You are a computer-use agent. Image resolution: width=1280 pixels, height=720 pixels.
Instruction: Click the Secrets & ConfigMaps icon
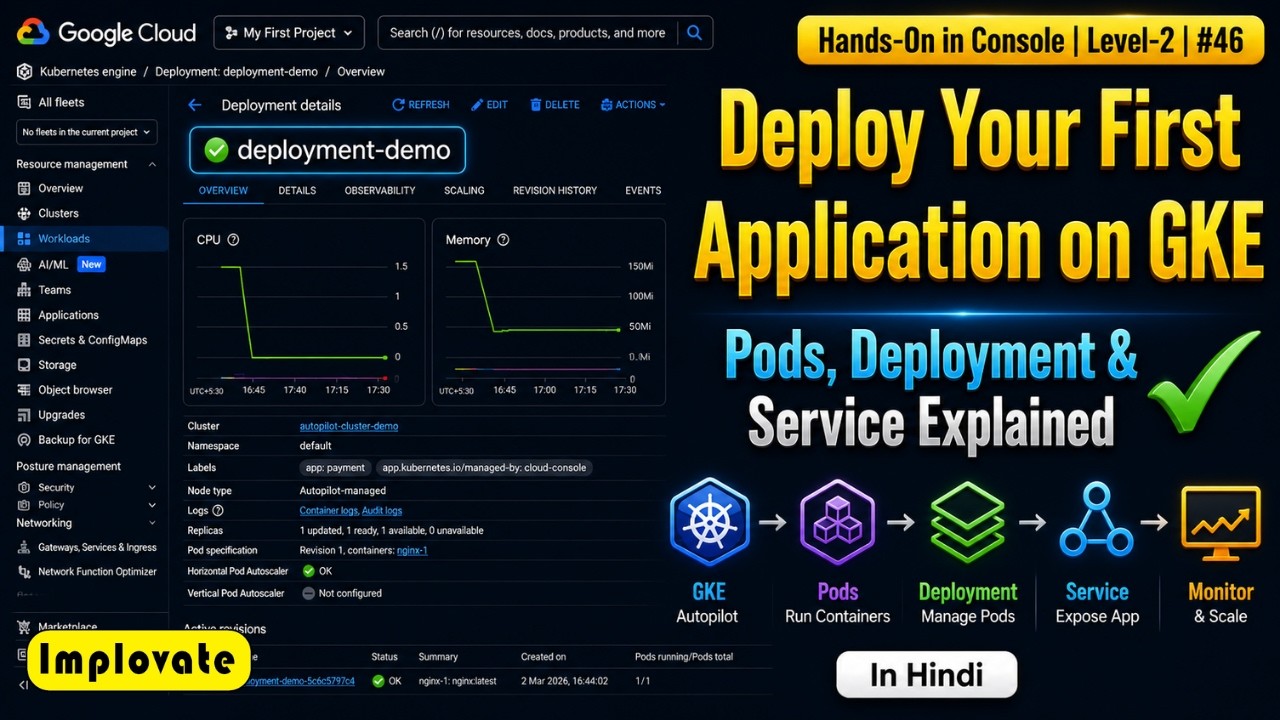click(x=24, y=340)
